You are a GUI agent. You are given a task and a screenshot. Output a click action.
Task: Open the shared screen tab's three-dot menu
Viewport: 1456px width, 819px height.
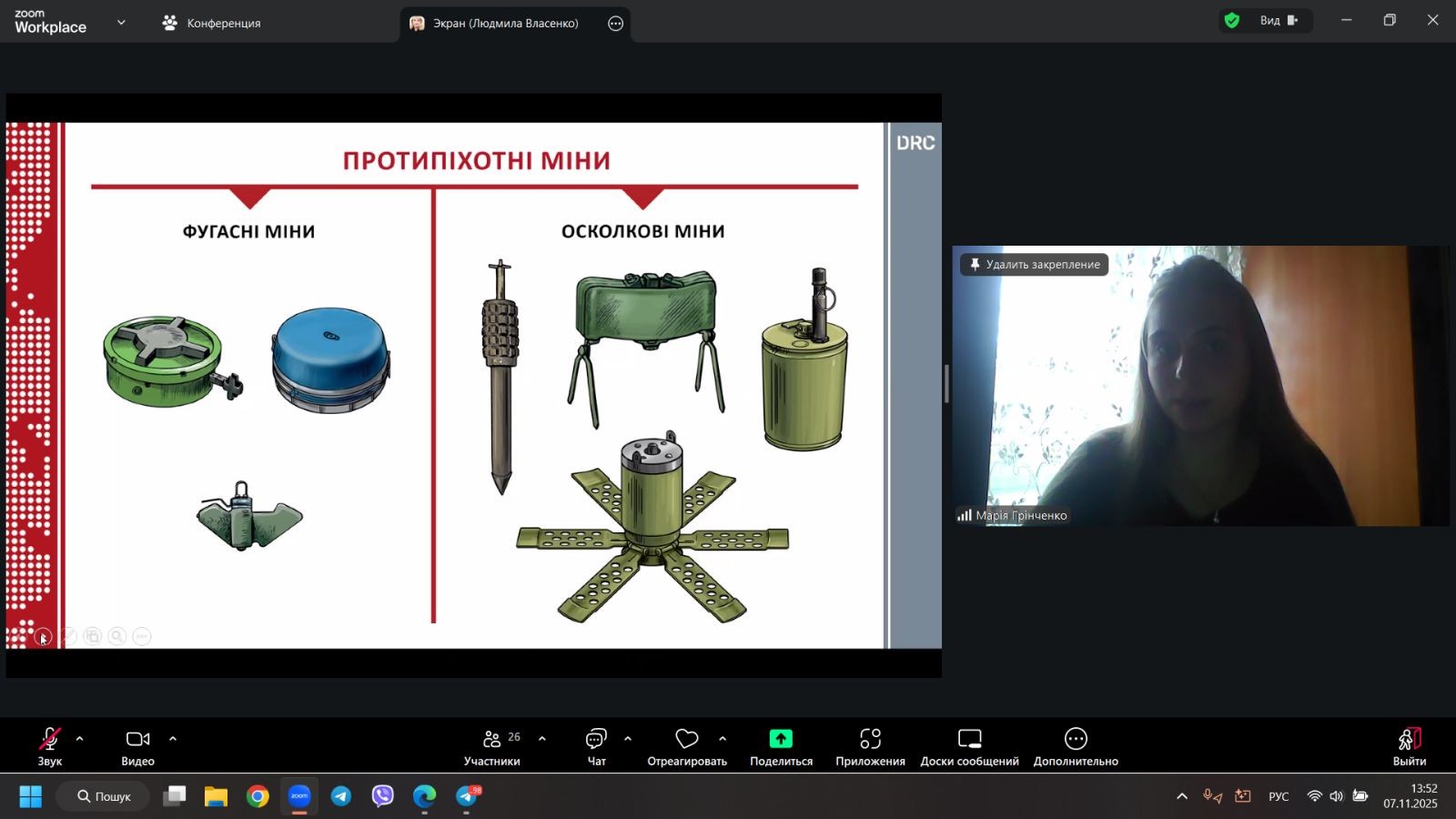616,24
